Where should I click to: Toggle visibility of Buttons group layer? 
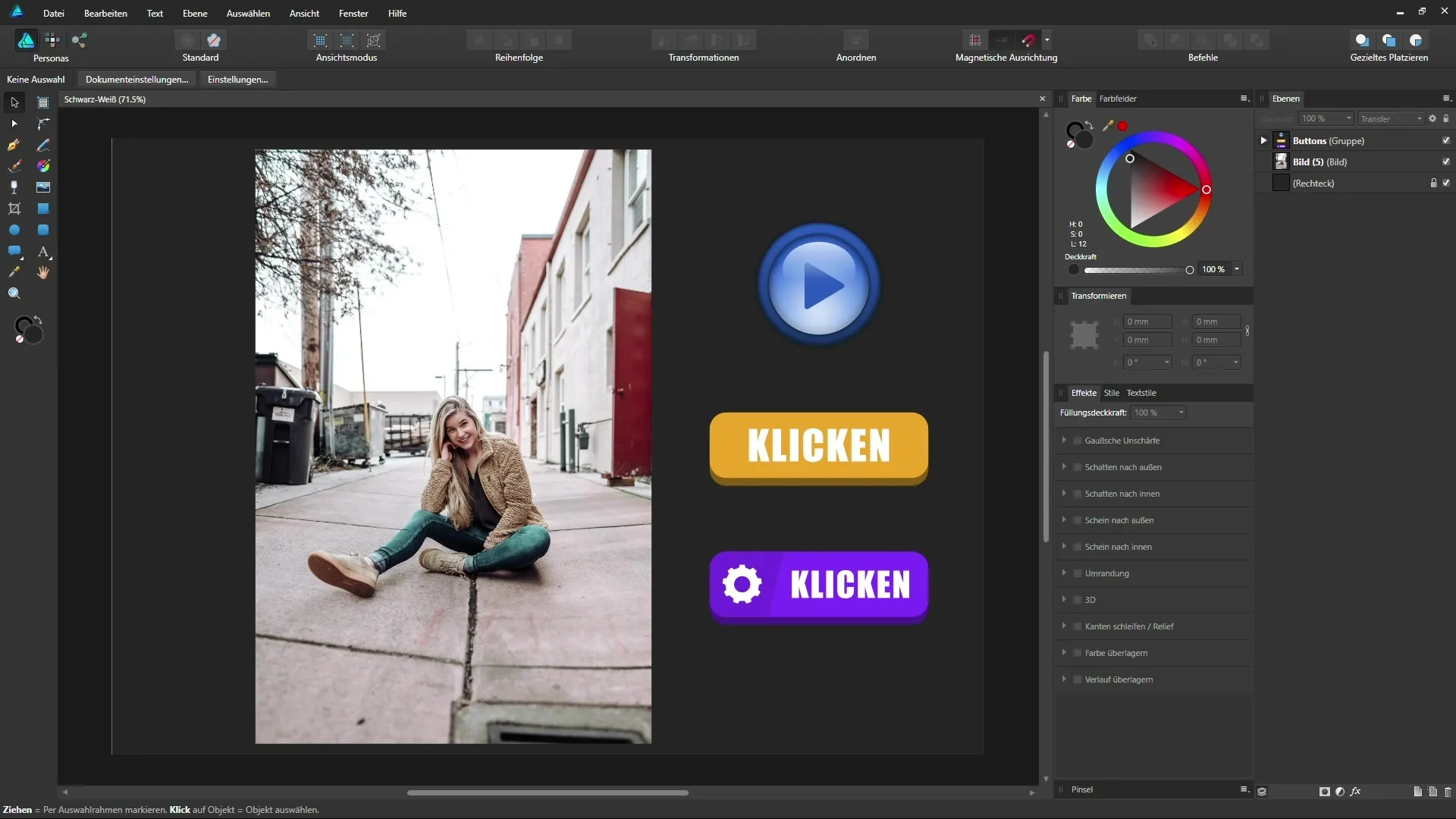tap(1446, 140)
